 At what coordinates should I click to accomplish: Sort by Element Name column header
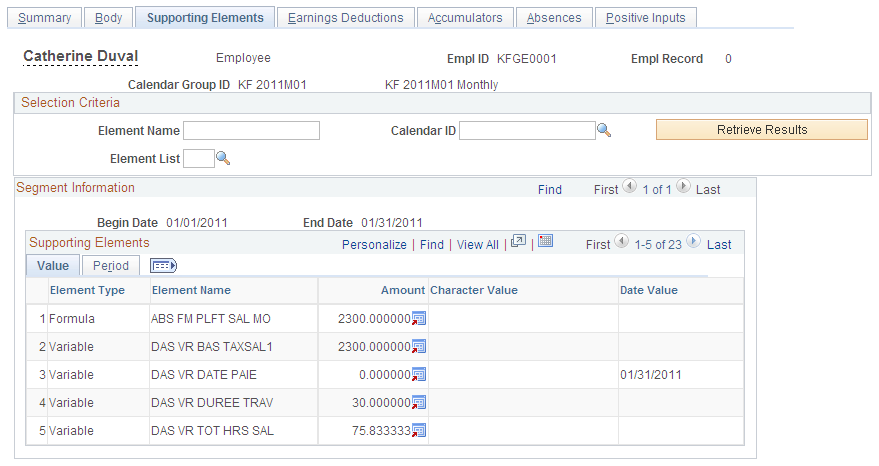coord(191,290)
